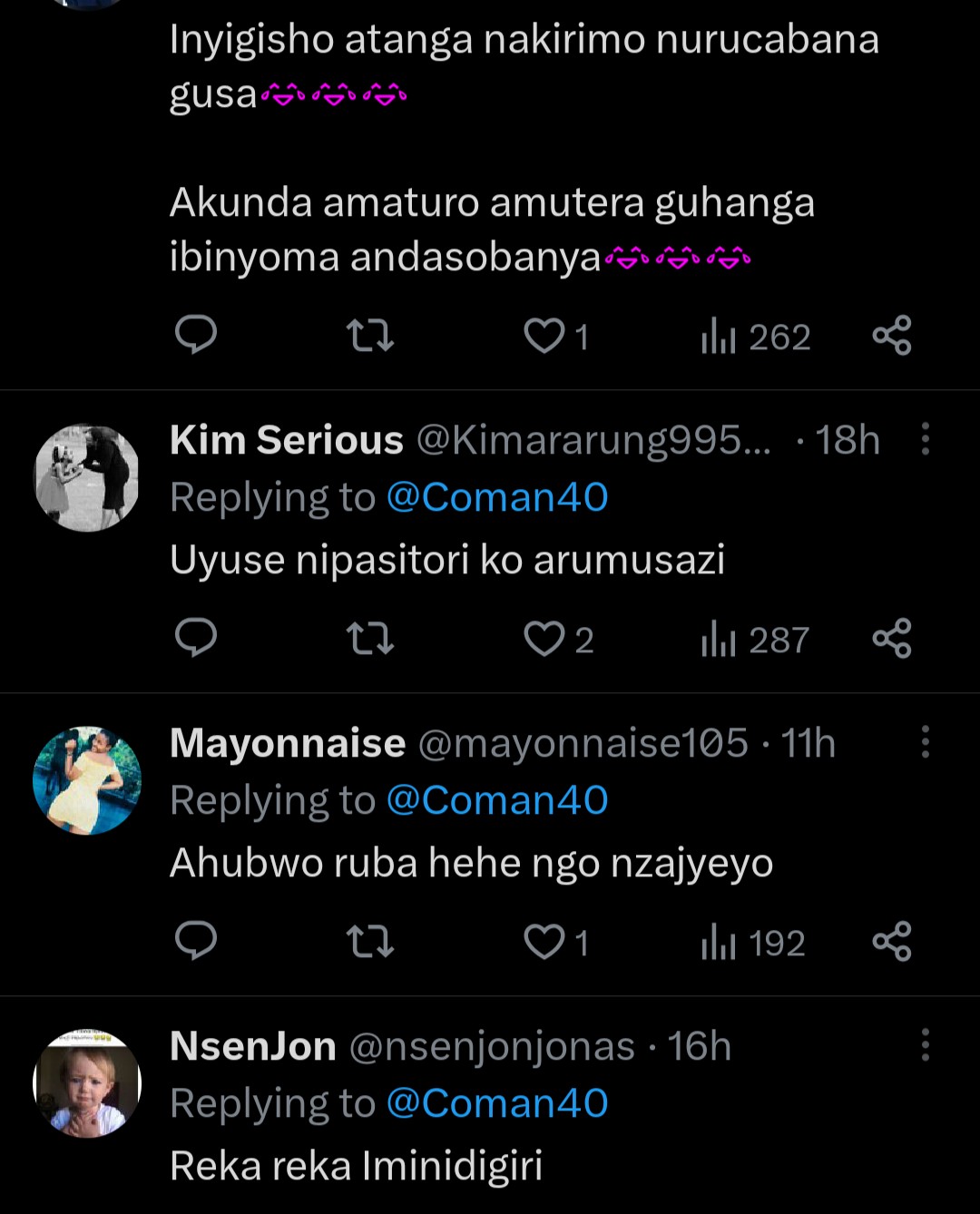980x1214 pixels.
Task: Open NsenJon's display name profile
Action: point(252,1046)
